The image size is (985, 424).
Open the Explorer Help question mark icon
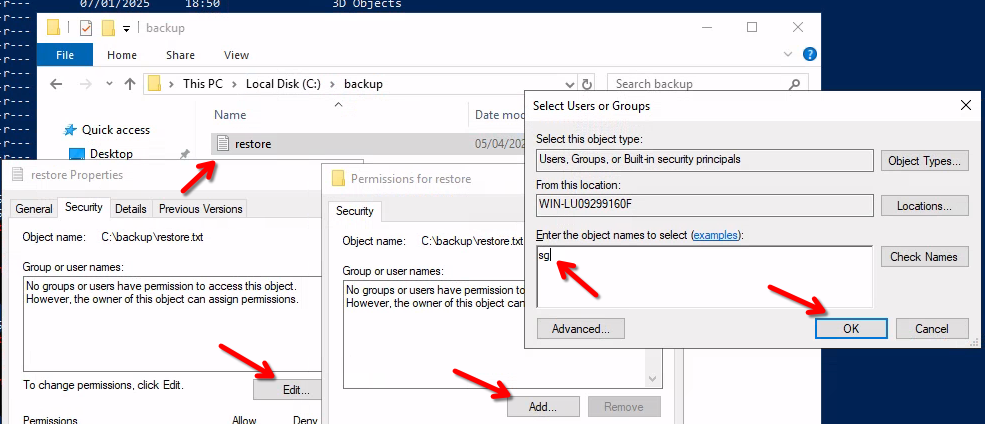[x=810, y=55]
